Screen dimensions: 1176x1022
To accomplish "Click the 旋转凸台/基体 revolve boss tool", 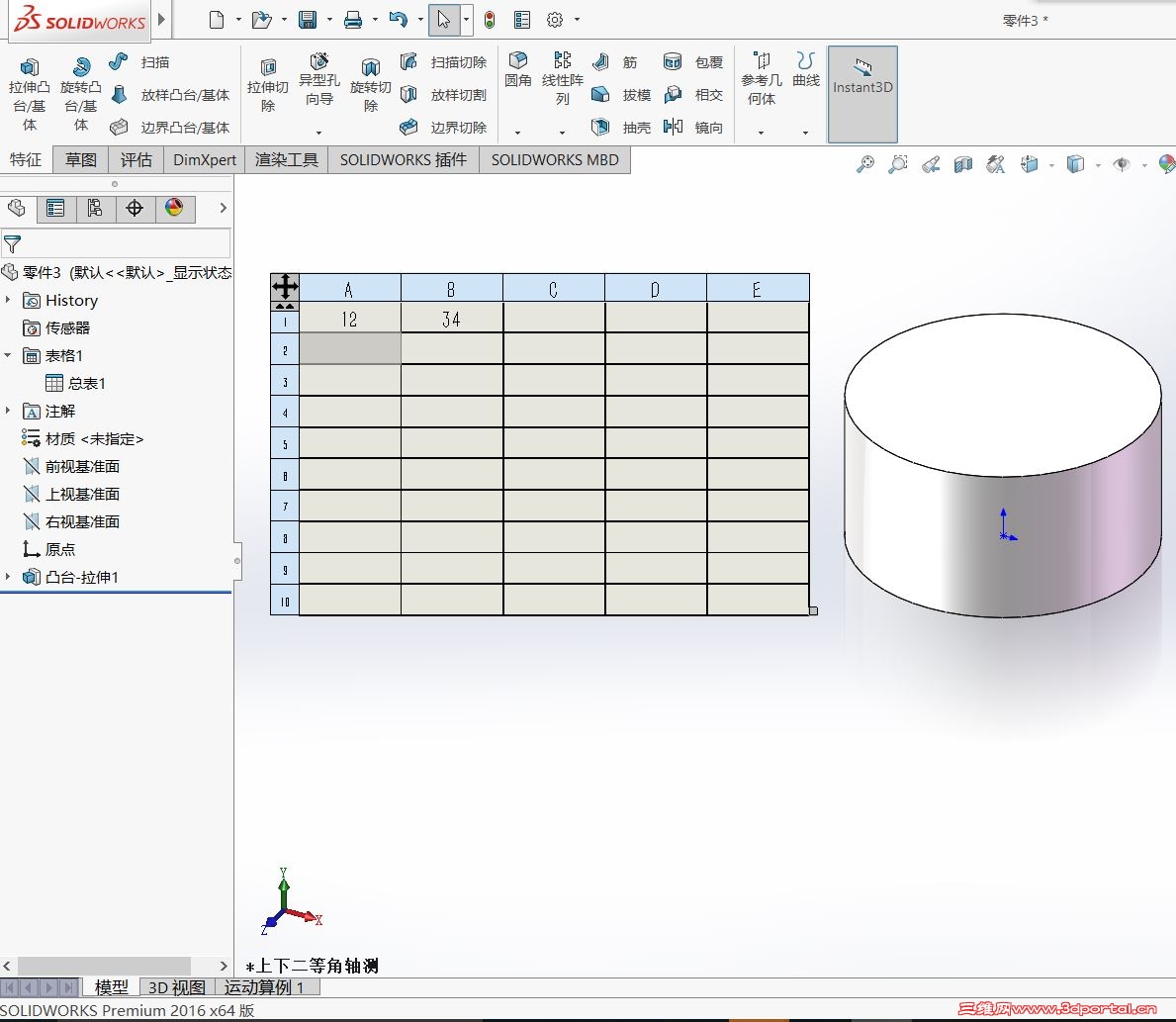I will click(x=81, y=95).
